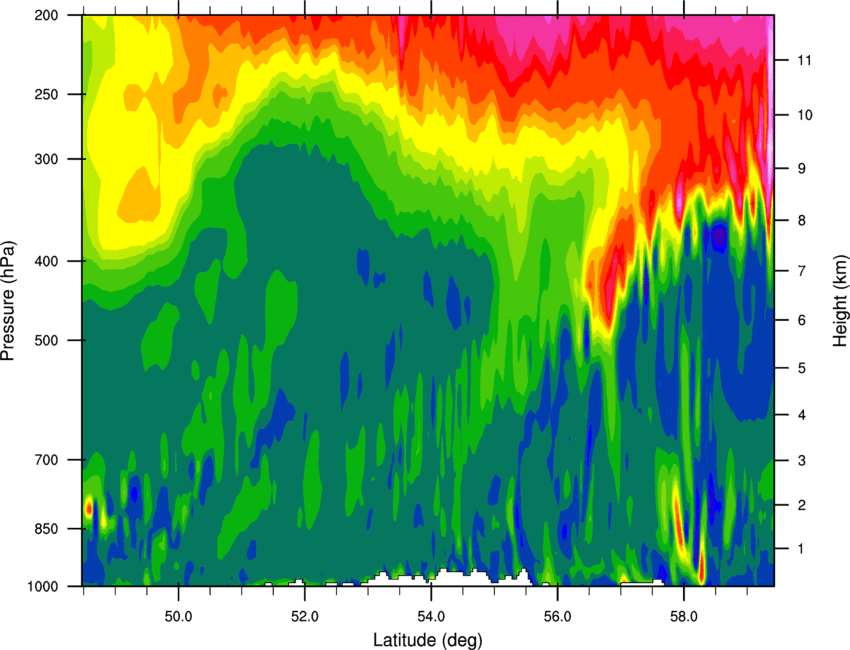Click the 58.0 latitude label
Viewport: 850px width, 650px height.
pyautogui.click(x=684, y=616)
